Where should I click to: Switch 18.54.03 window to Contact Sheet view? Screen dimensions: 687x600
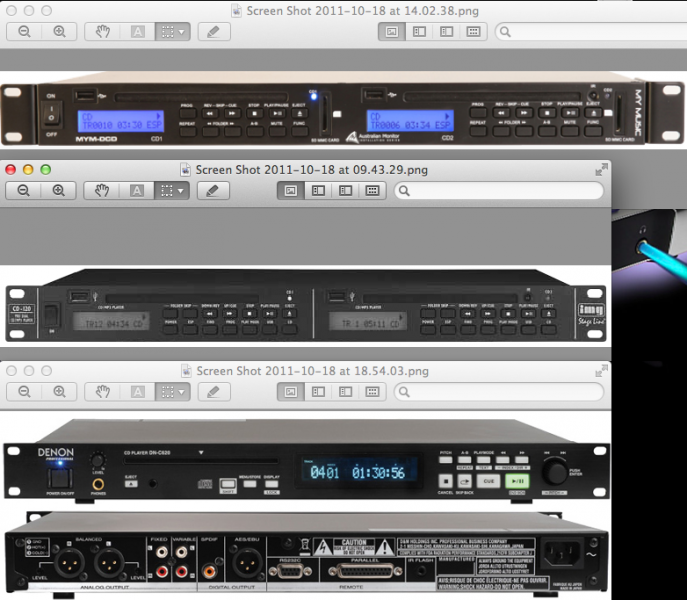click(372, 392)
